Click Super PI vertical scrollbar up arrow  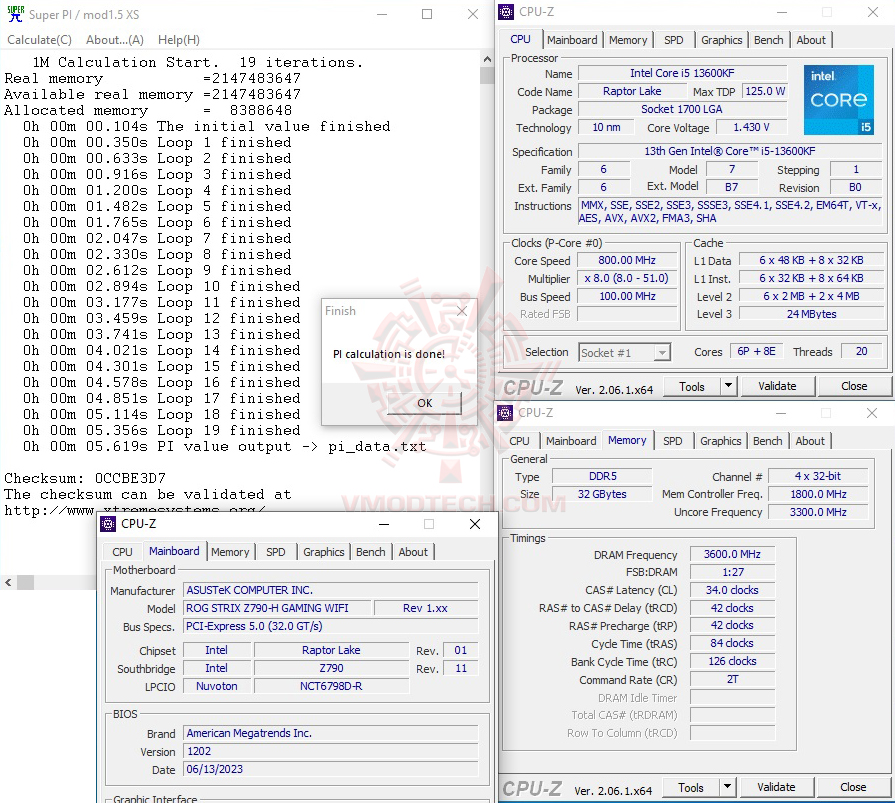click(487, 59)
